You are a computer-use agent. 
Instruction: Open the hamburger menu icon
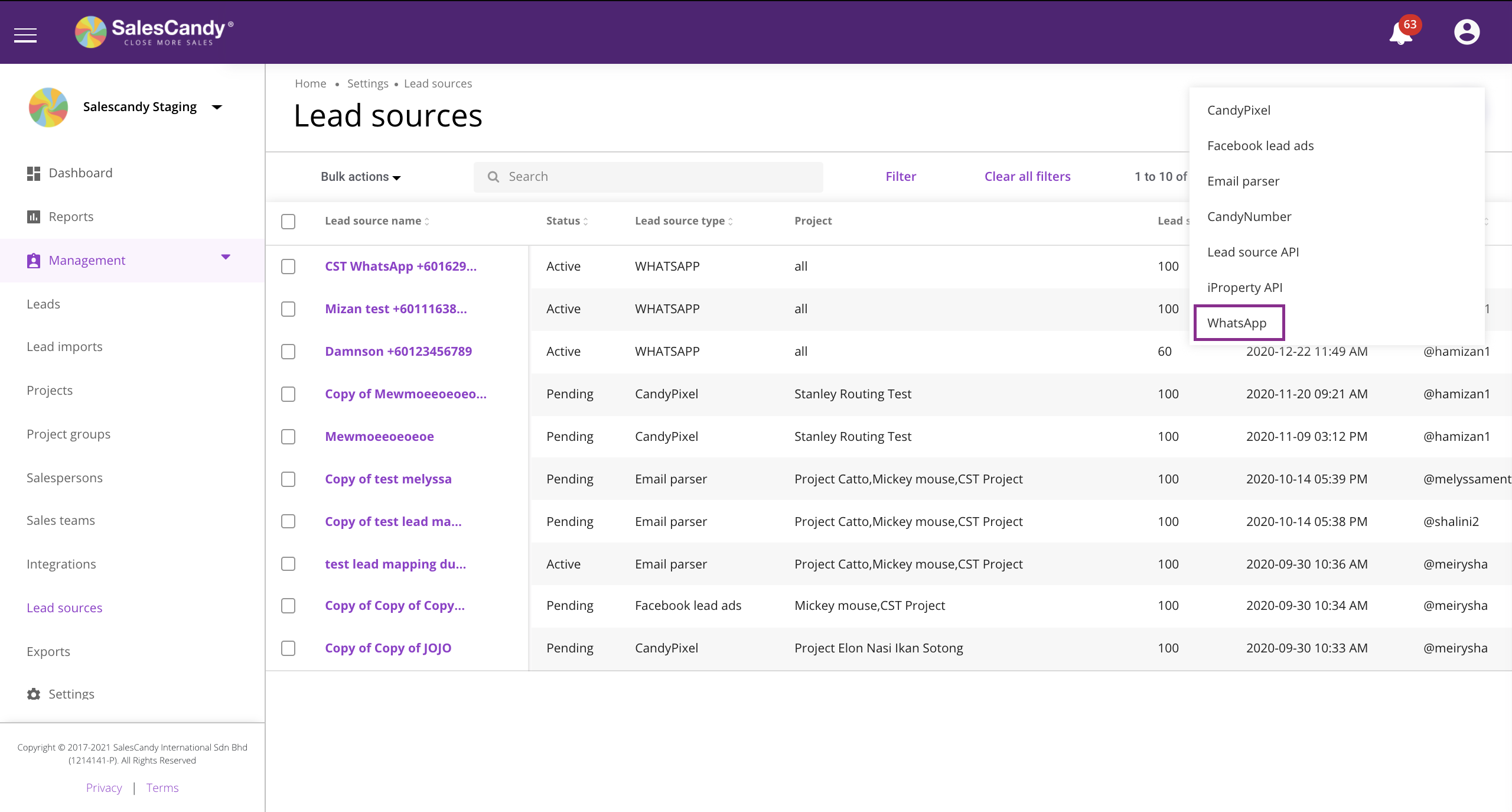(25, 35)
